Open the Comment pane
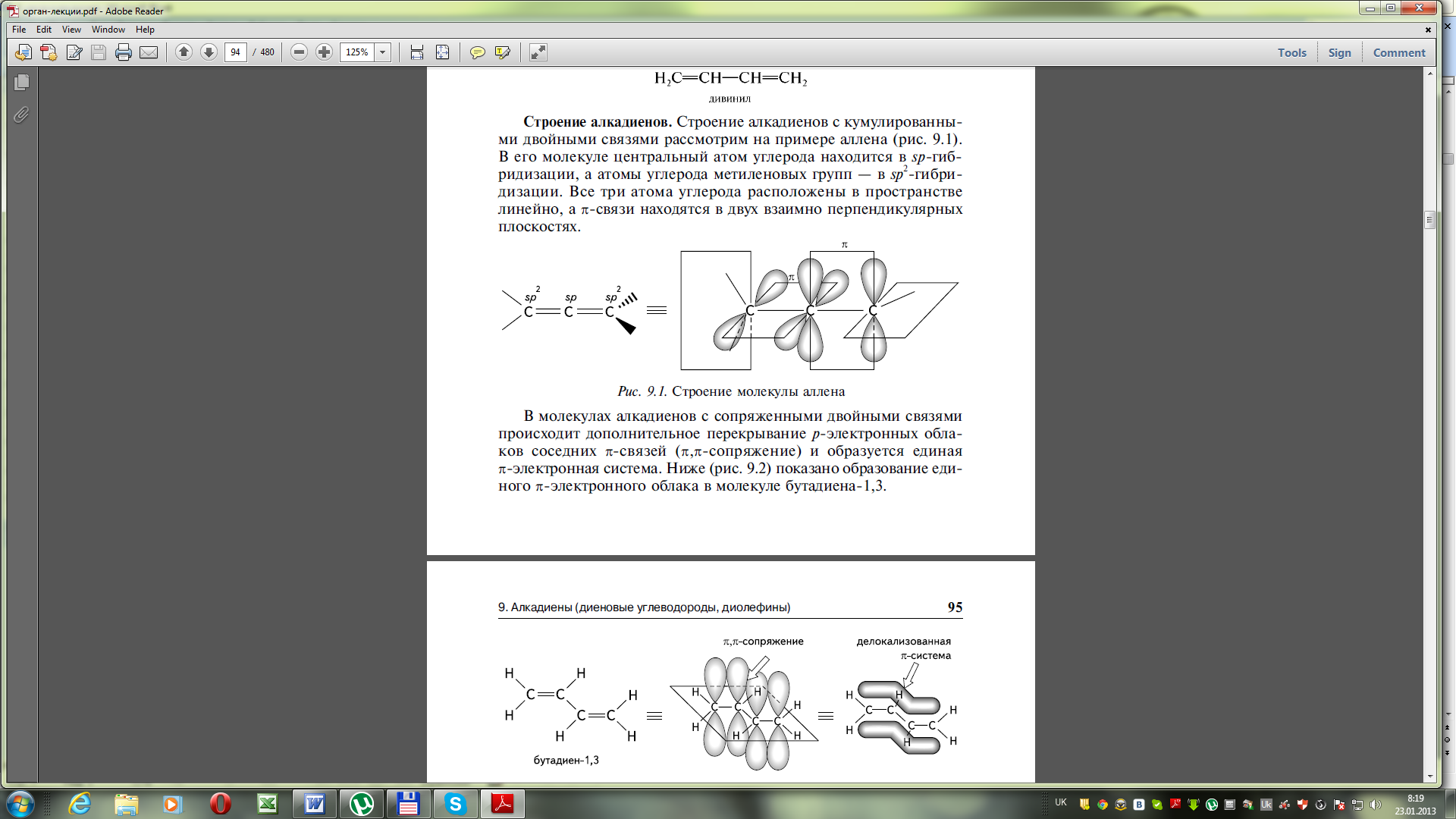 (x=1399, y=52)
